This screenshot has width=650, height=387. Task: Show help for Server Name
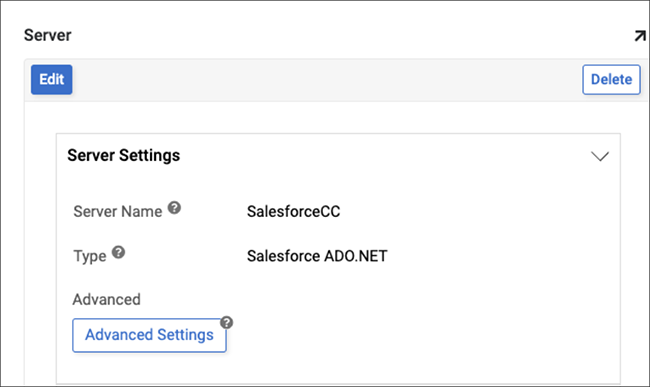(174, 208)
